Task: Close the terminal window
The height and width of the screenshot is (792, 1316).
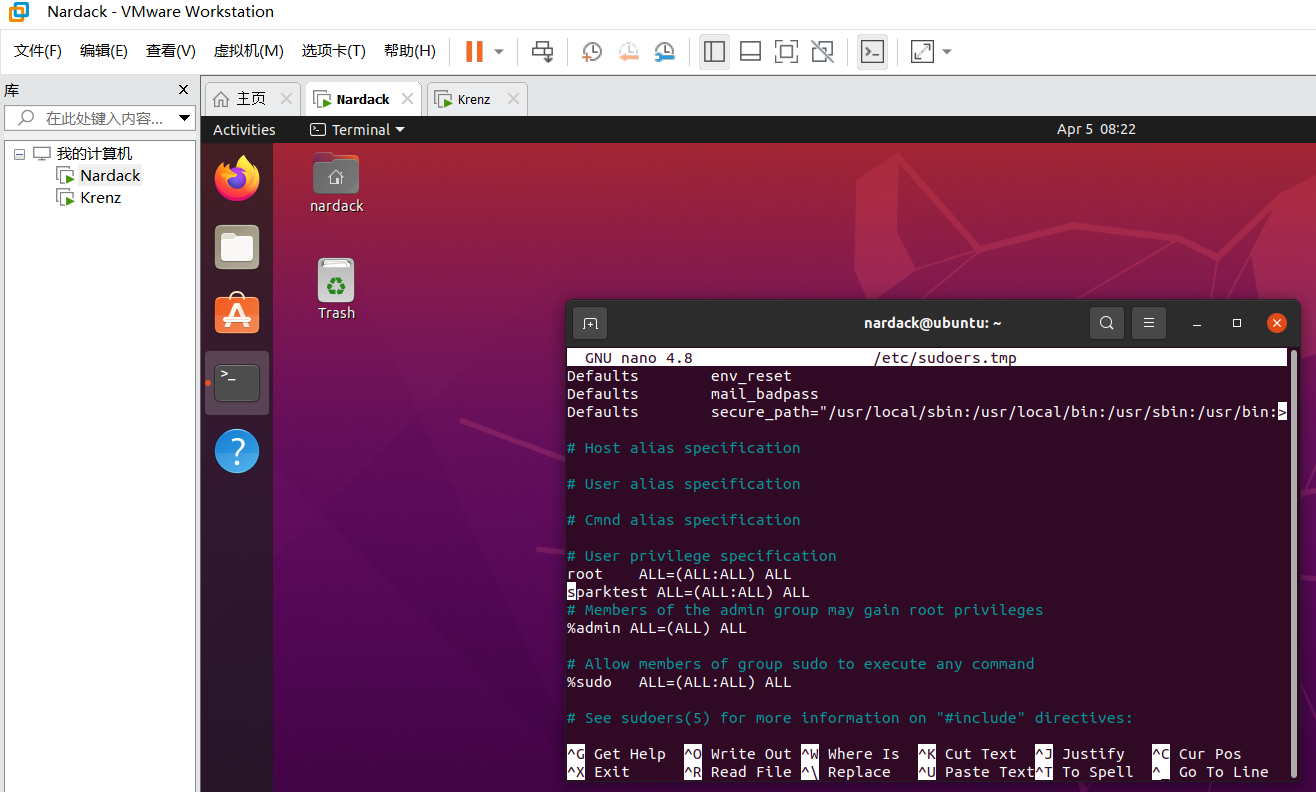Action: coord(1276,323)
